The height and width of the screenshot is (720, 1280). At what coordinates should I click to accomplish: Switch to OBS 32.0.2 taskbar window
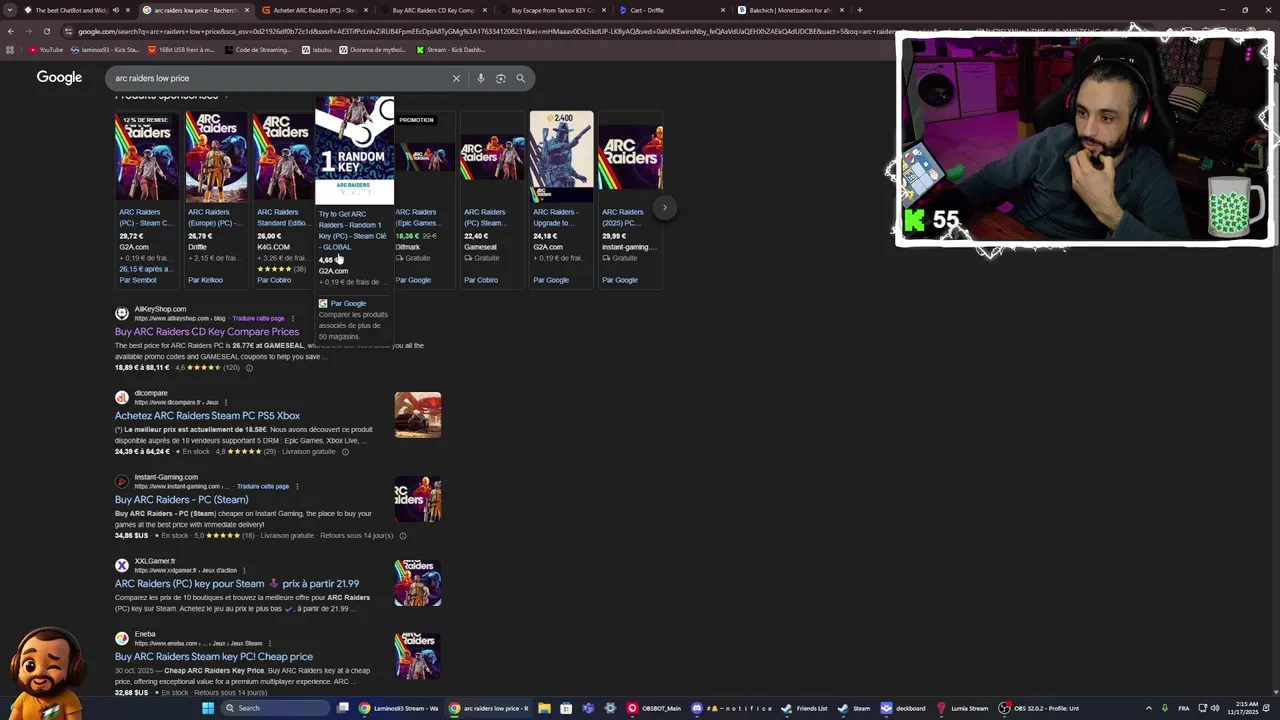point(1039,708)
